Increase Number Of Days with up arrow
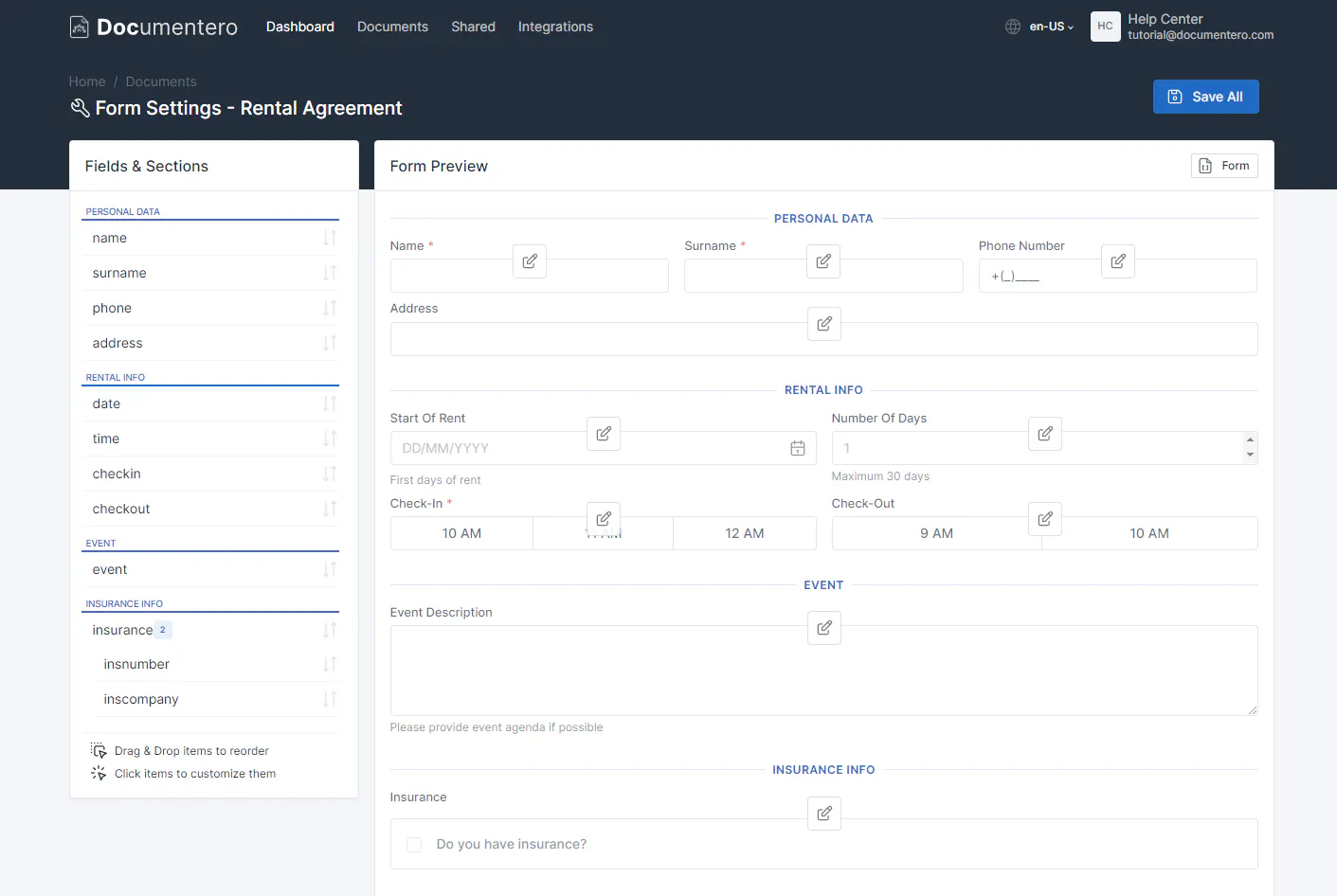This screenshot has width=1337, height=896. (1250, 439)
